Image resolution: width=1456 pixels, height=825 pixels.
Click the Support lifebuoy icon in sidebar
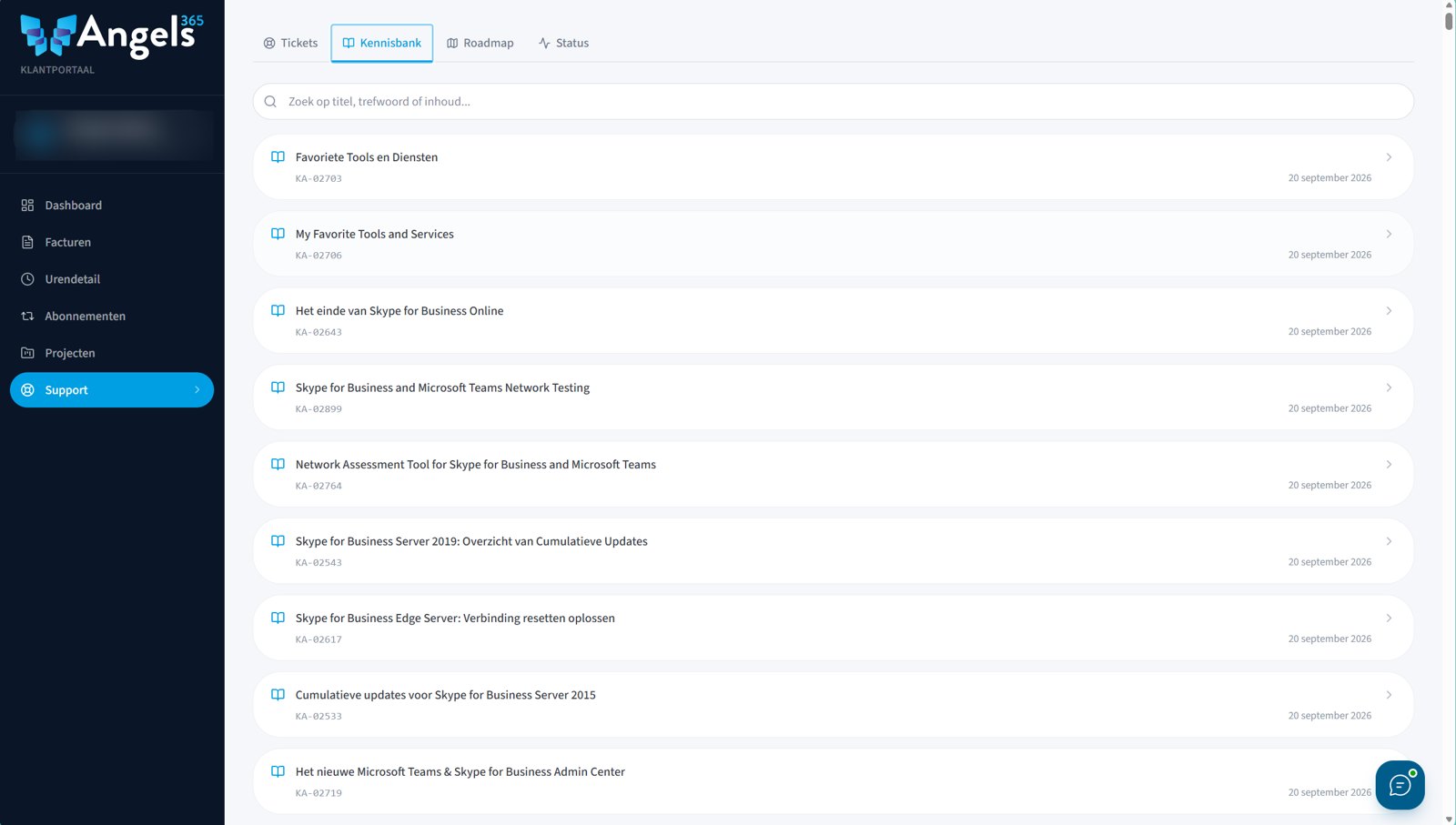pos(27,390)
